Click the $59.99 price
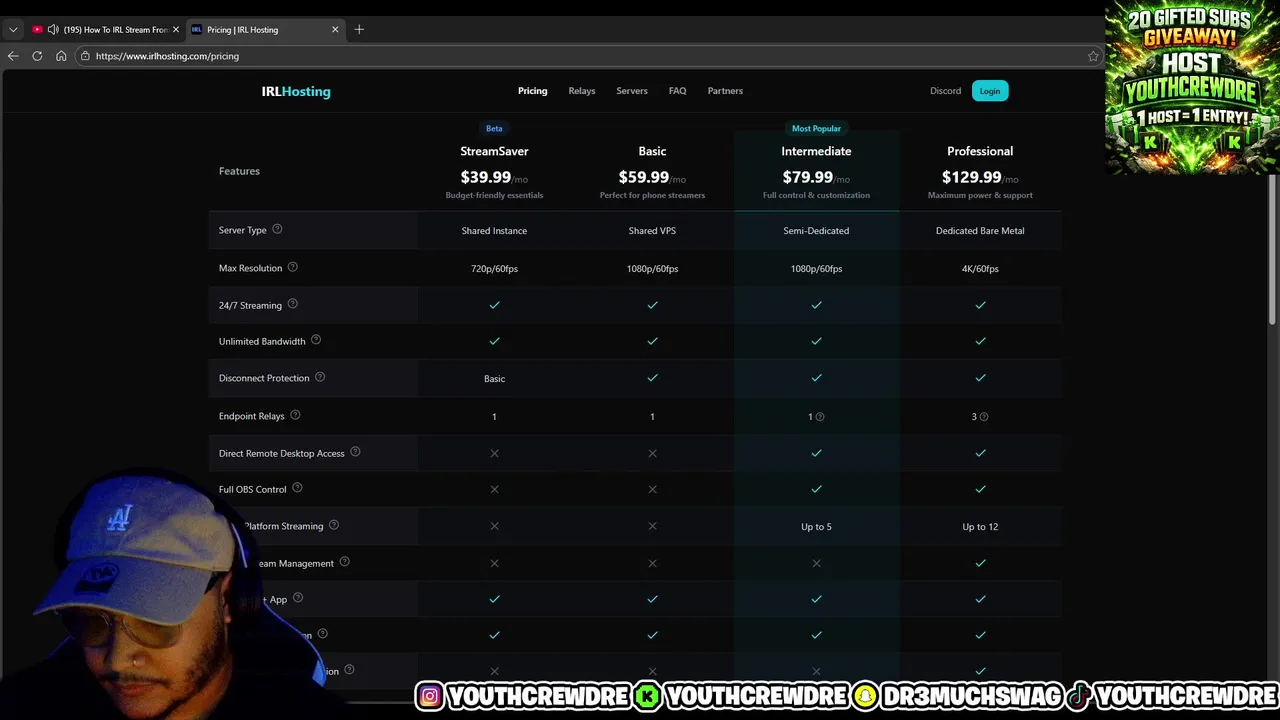 643,177
